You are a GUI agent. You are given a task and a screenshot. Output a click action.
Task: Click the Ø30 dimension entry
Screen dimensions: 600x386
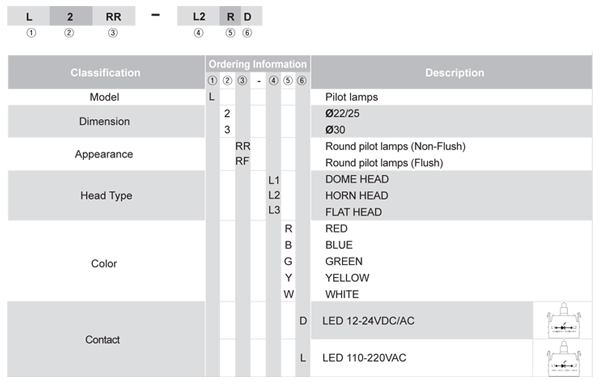point(335,130)
